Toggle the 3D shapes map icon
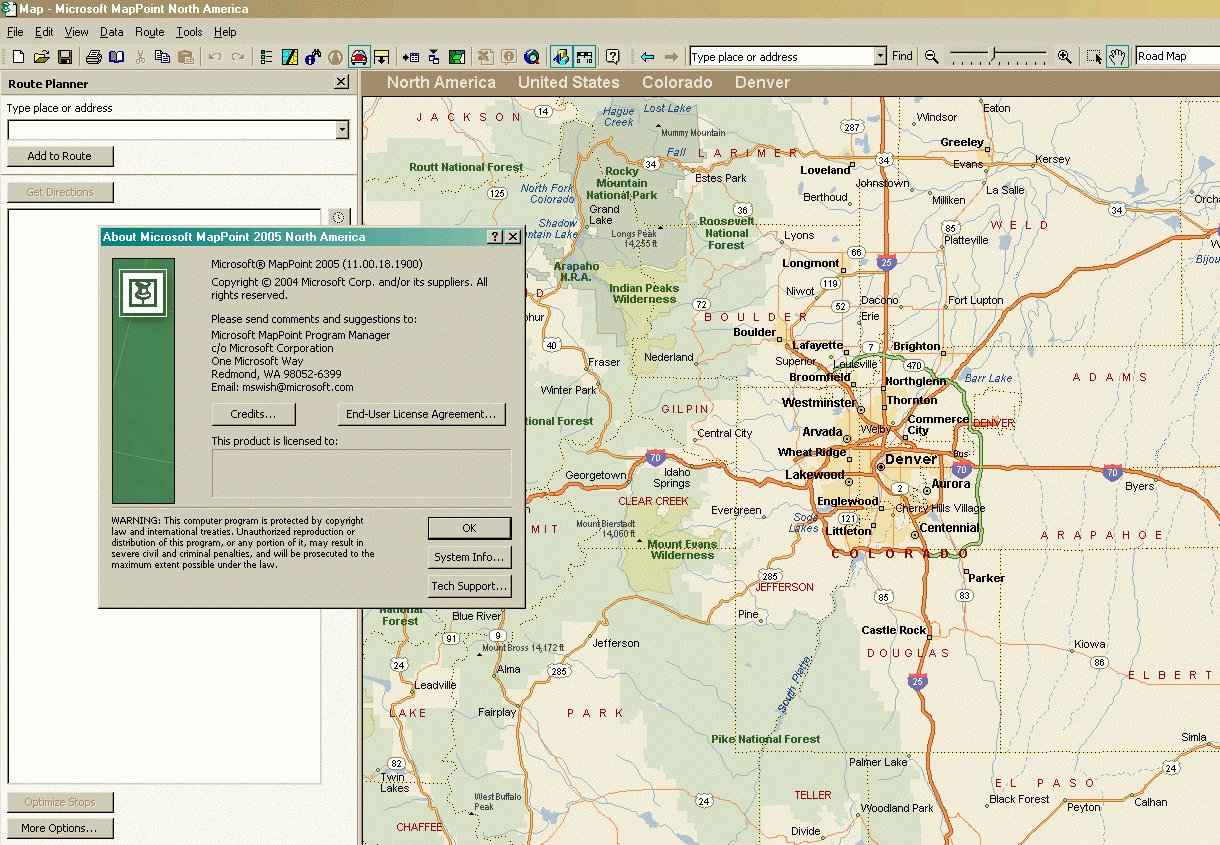 [x=561, y=57]
